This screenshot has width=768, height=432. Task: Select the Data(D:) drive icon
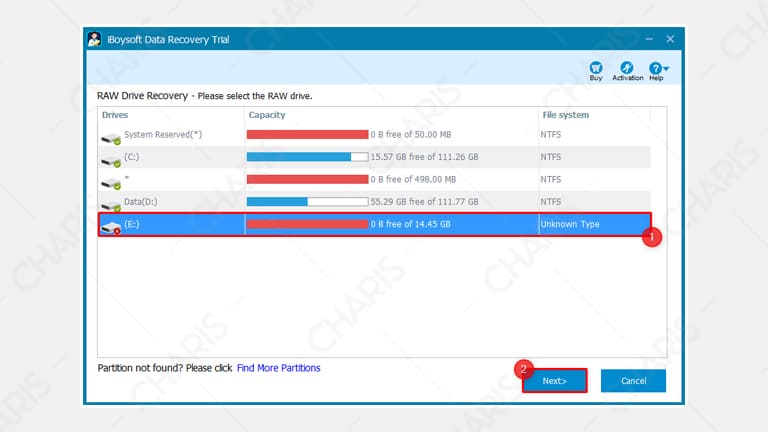tap(111, 206)
